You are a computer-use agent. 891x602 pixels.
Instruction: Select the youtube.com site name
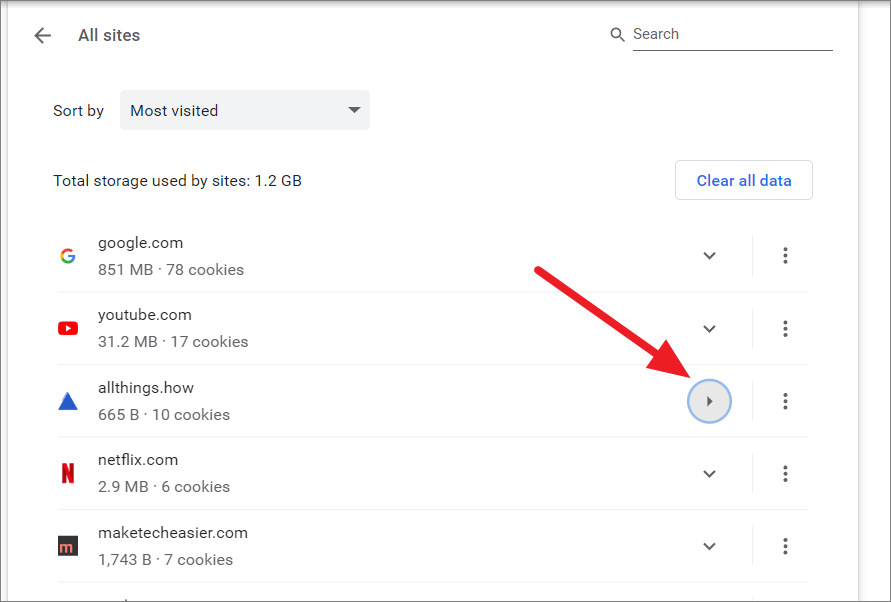pyautogui.click(x=144, y=315)
